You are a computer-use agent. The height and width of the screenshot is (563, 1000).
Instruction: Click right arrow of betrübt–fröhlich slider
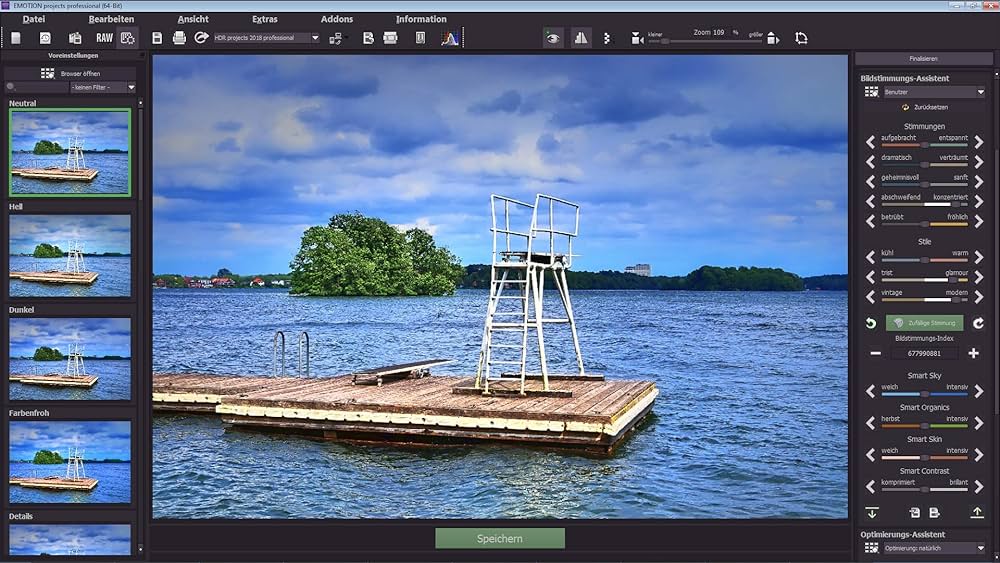click(978, 221)
